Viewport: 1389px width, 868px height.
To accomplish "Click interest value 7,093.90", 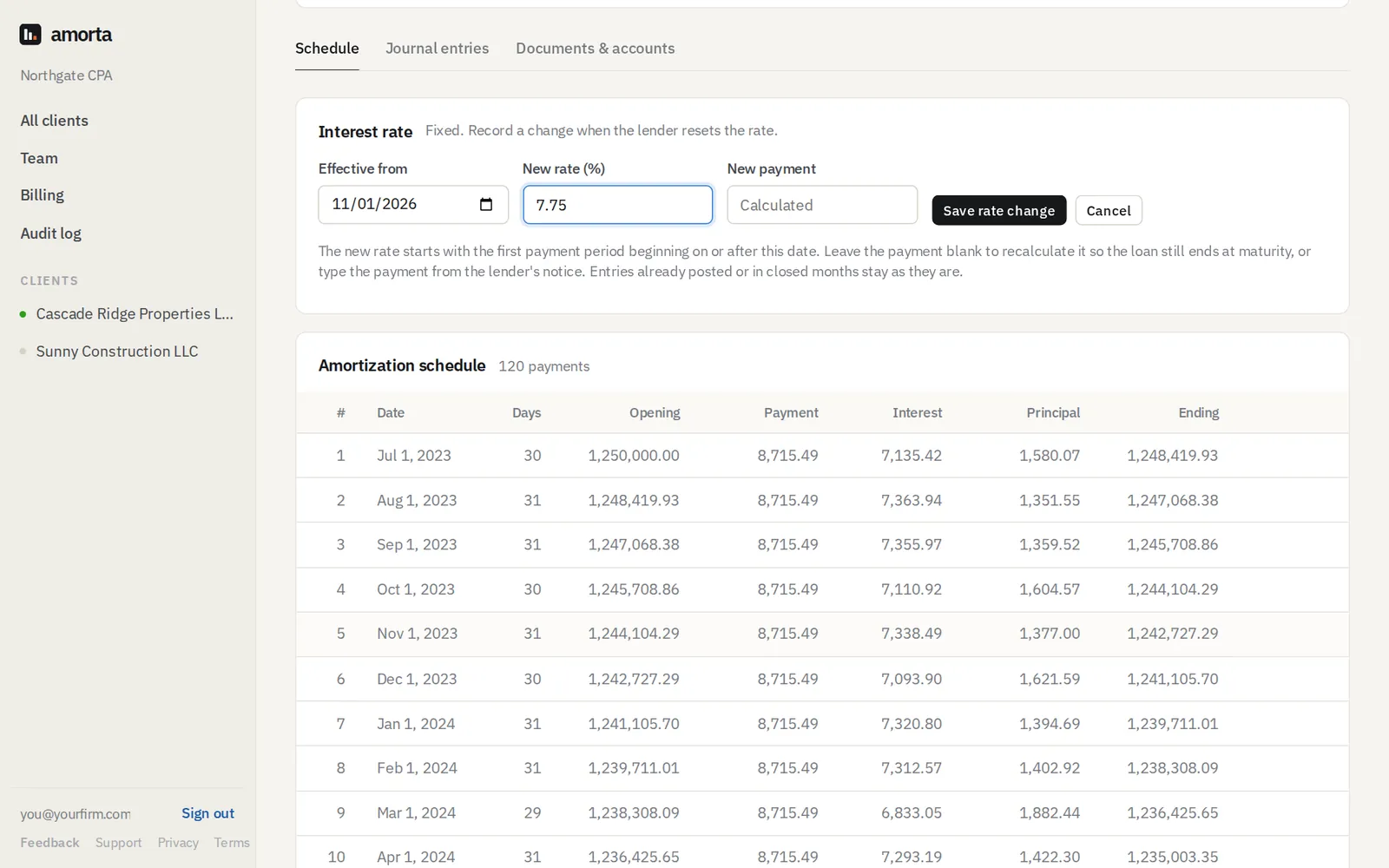I will tap(912, 679).
